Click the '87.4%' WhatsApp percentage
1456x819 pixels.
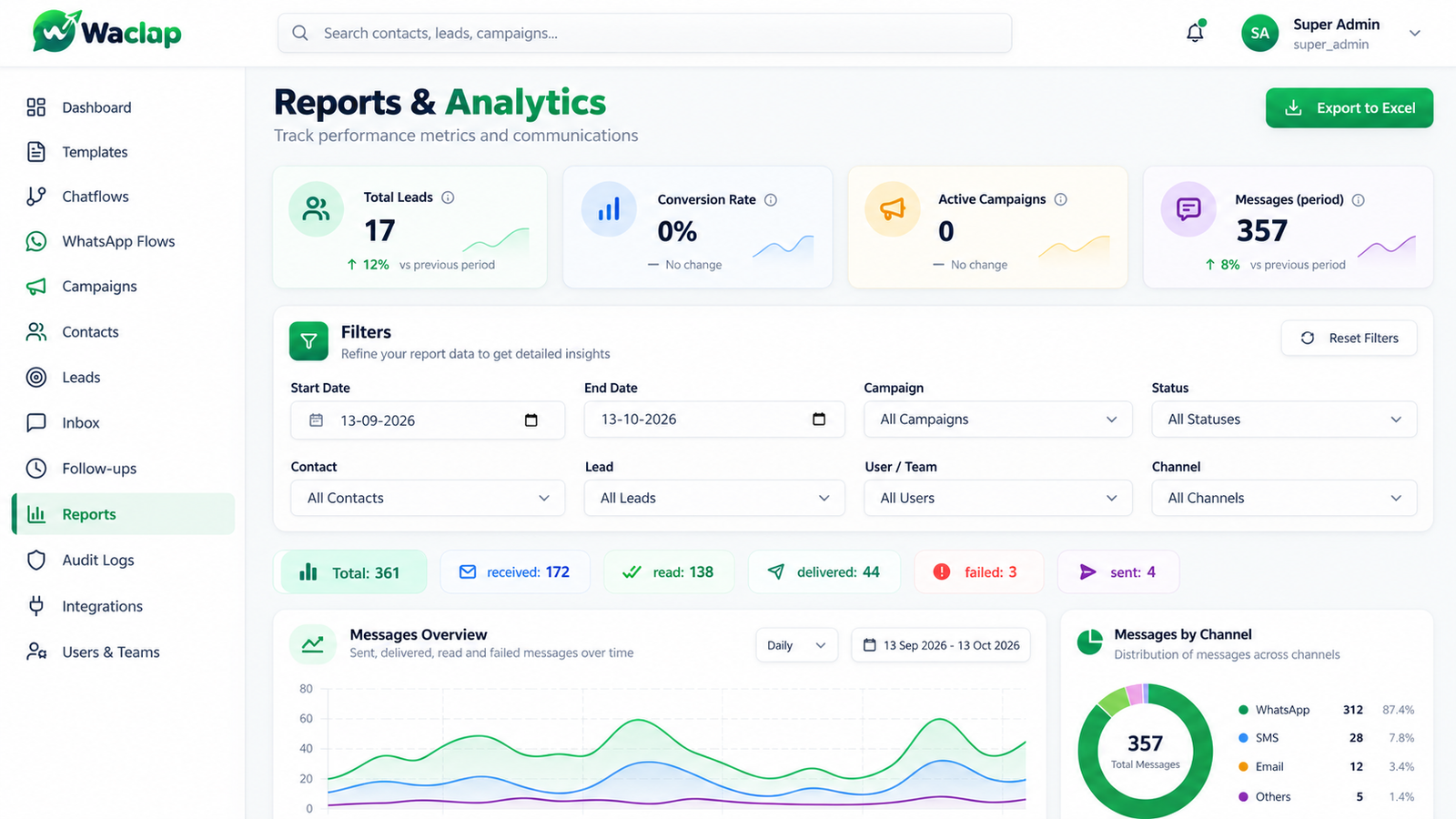pos(1398,710)
